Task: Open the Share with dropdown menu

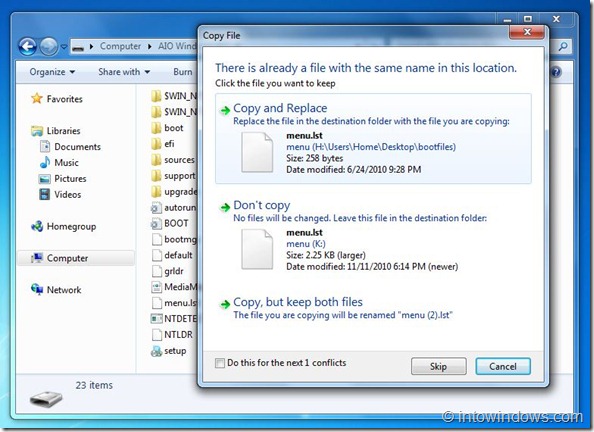Action: (124, 72)
